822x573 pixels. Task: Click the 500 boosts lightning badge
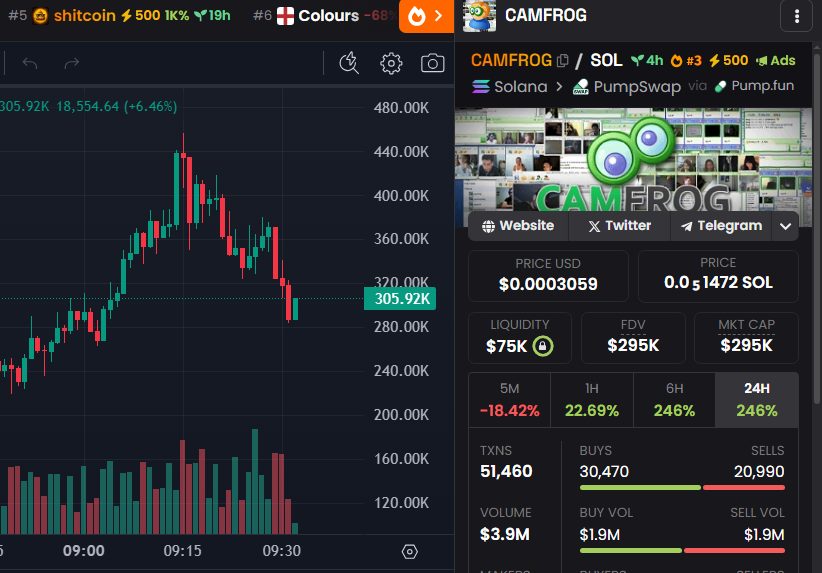tap(728, 61)
